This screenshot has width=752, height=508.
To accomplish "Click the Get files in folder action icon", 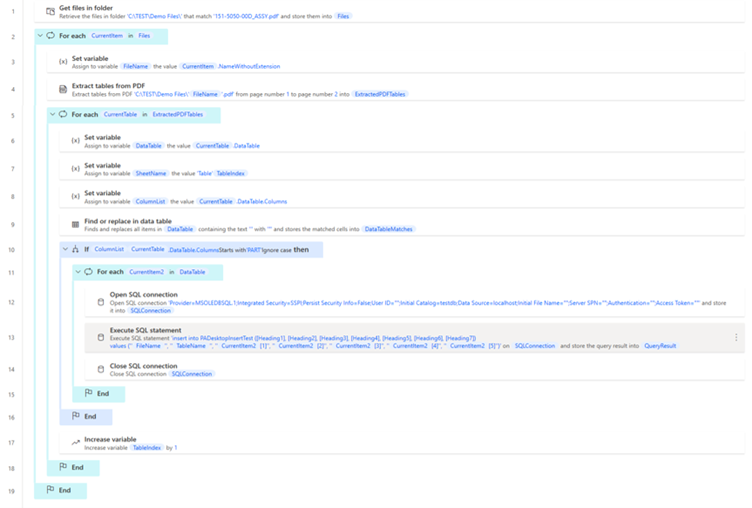I will (50, 11).
